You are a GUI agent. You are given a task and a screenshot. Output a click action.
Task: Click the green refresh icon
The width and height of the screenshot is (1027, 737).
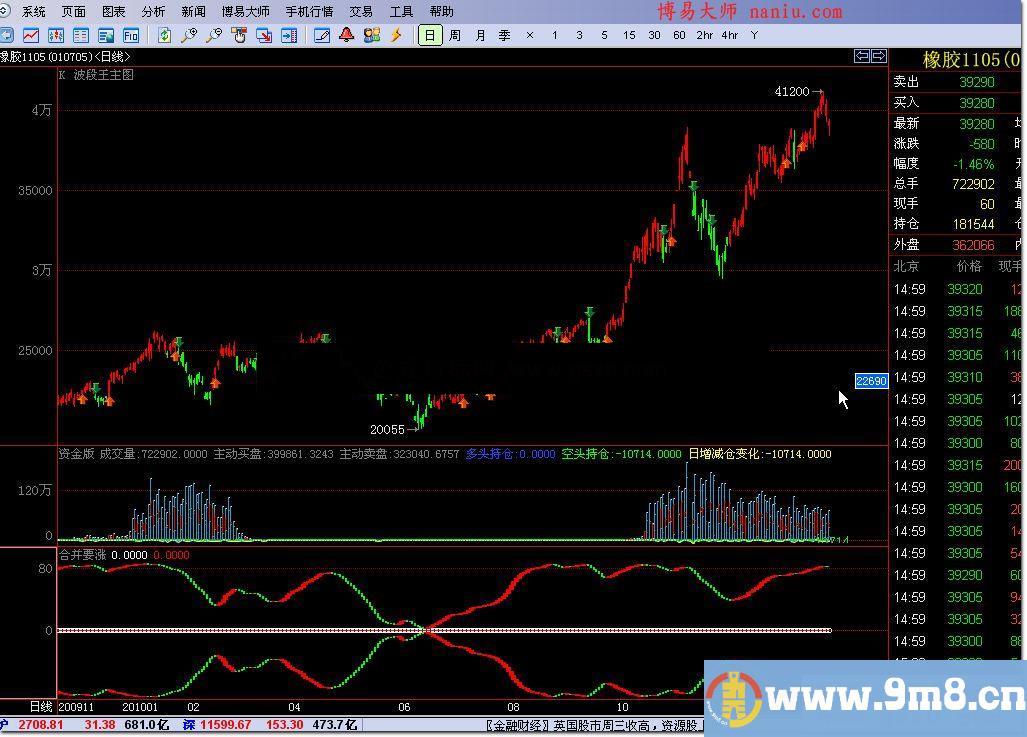click(x=164, y=35)
